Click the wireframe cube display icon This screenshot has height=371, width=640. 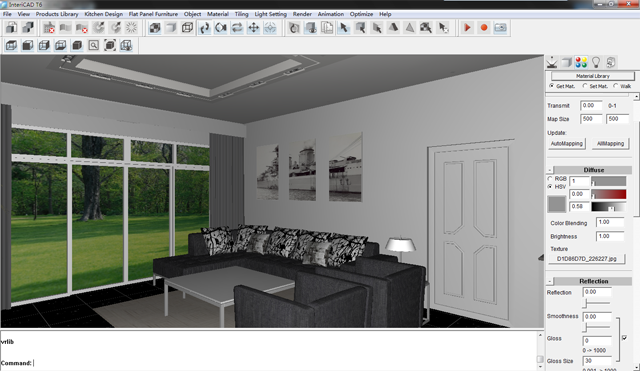[187, 28]
